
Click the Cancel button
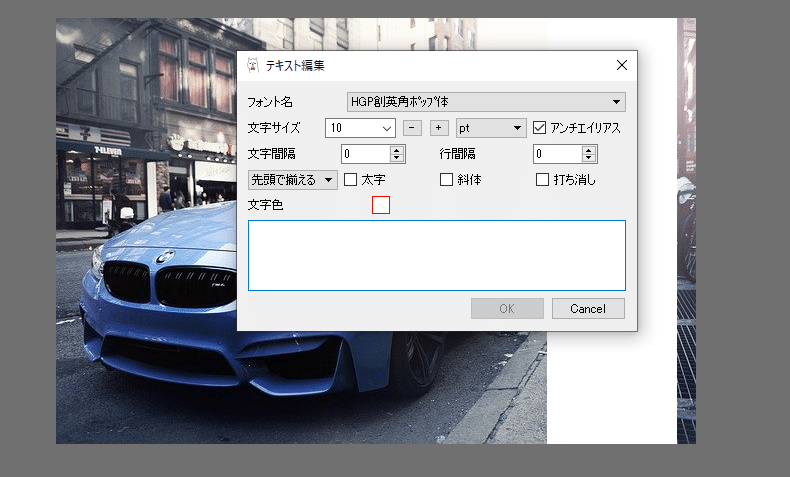click(588, 308)
